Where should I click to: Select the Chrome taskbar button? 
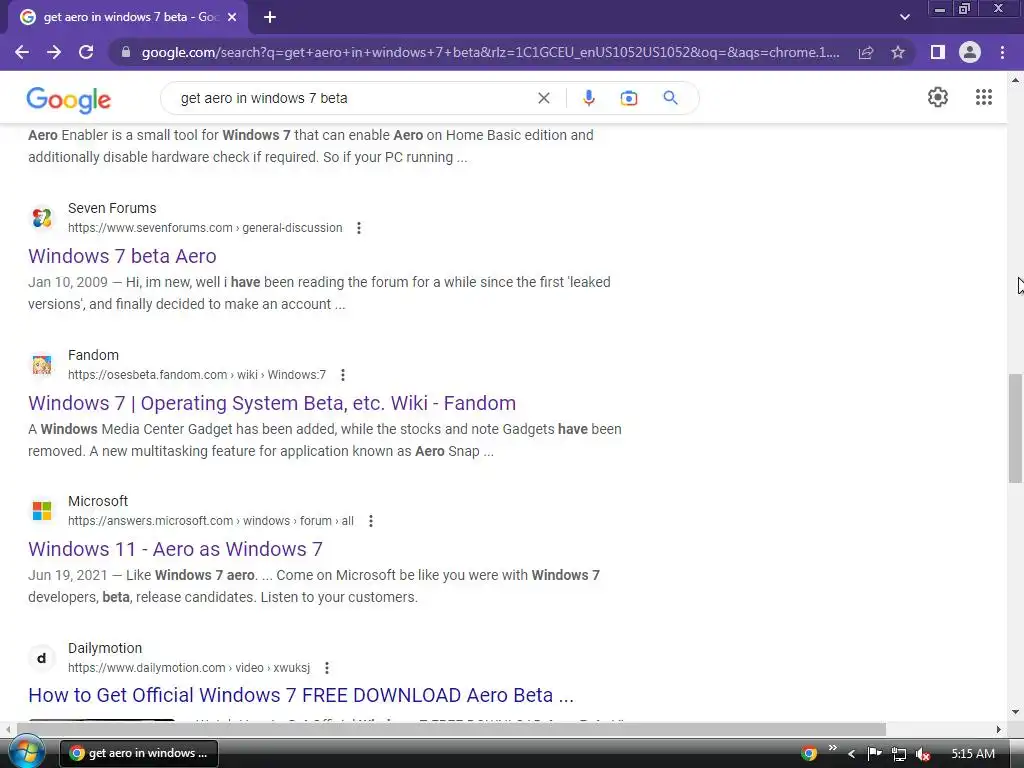138,754
